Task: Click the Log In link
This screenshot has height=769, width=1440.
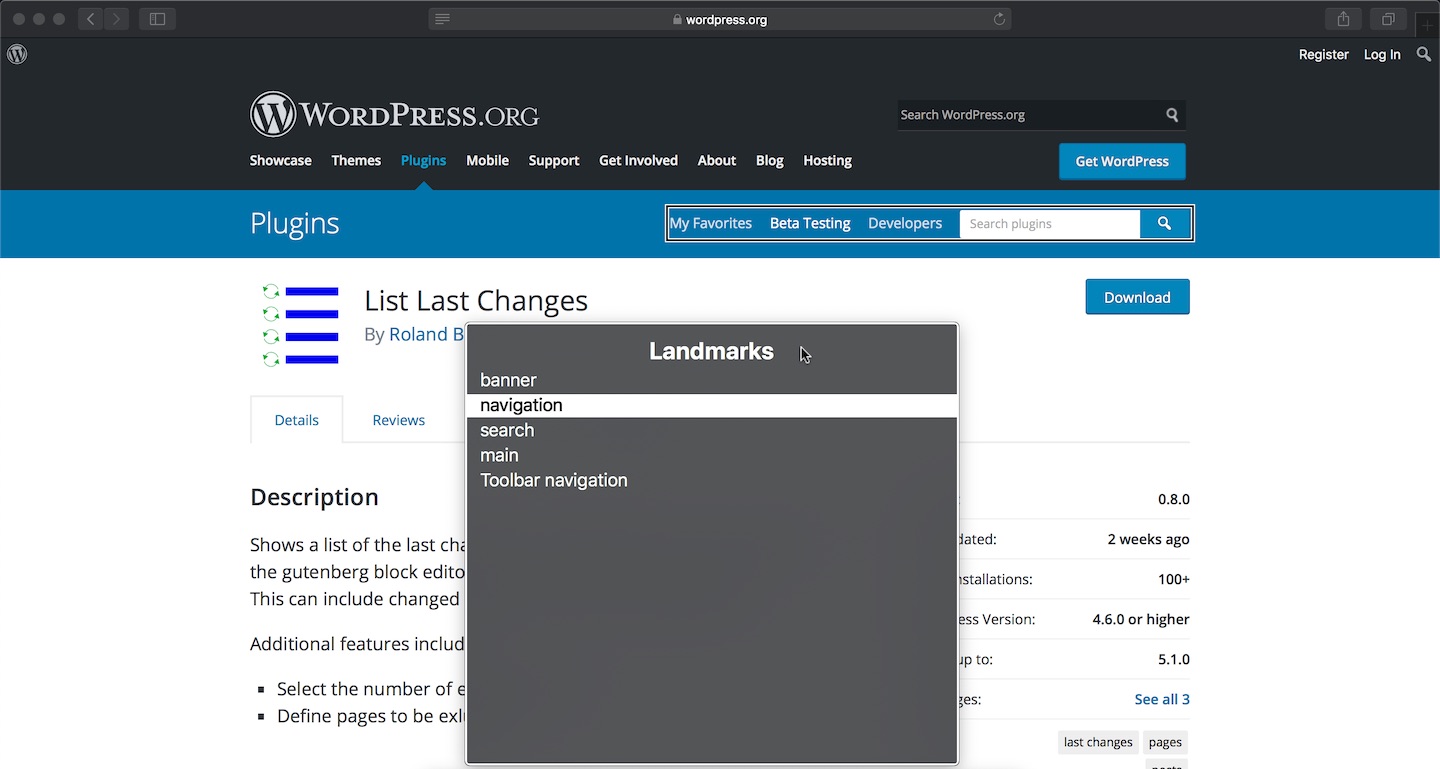Action: click(1382, 54)
